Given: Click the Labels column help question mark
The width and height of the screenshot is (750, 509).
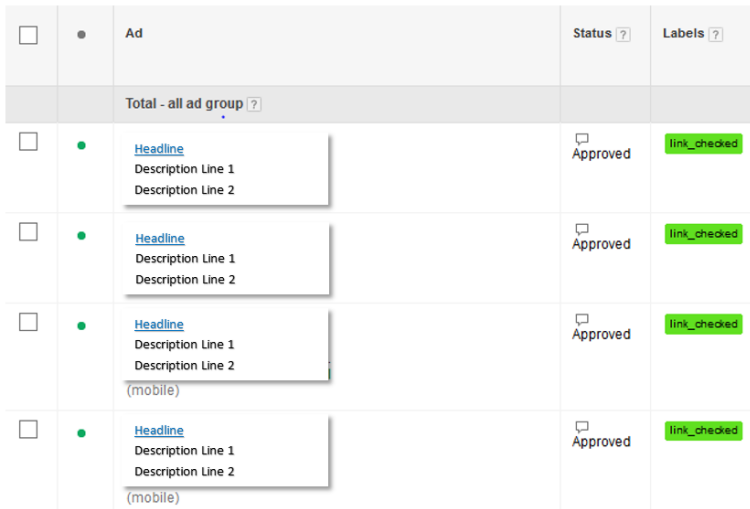Looking at the screenshot, I should [716, 34].
